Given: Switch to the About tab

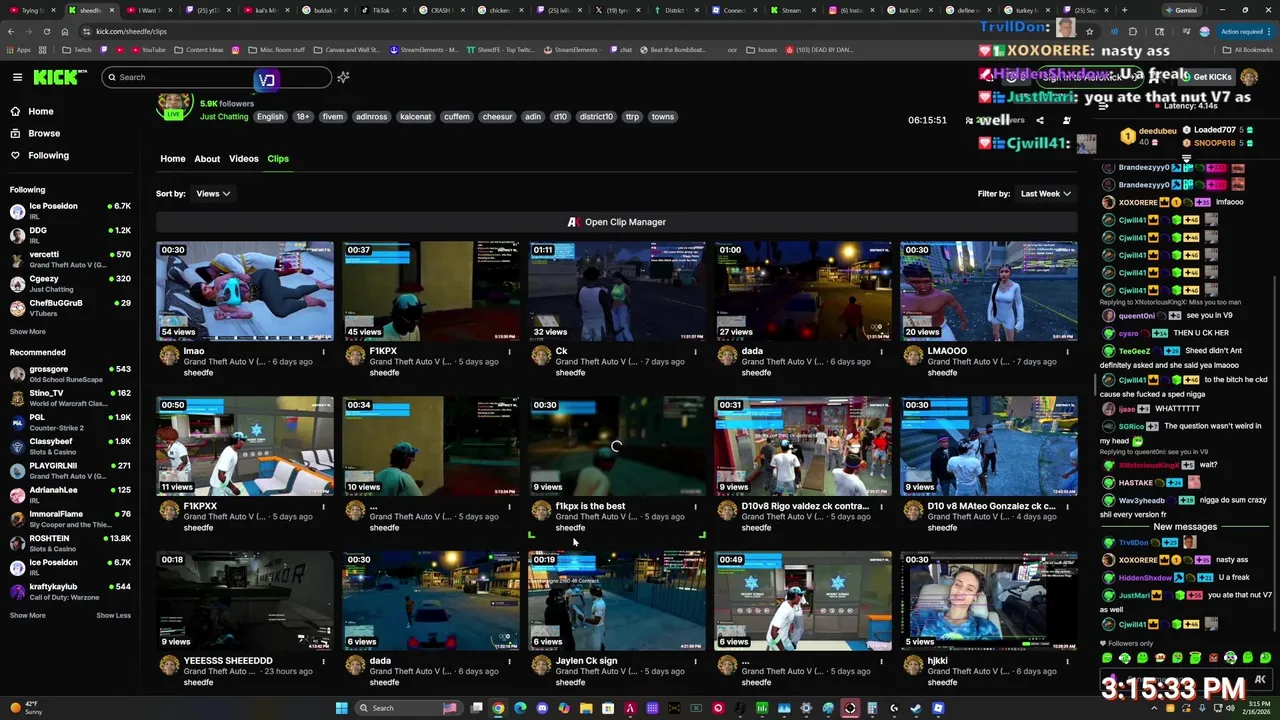Looking at the screenshot, I should click(x=207, y=159).
